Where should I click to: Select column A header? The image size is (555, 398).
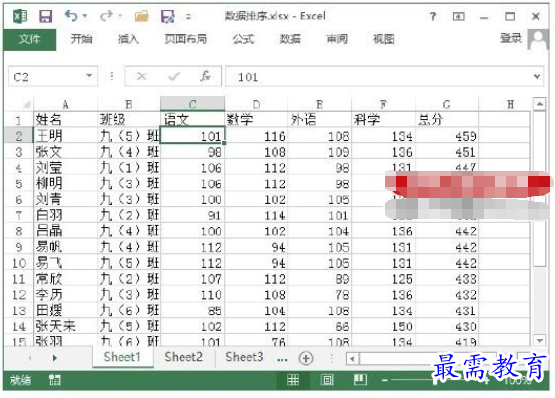tap(65, 104)
